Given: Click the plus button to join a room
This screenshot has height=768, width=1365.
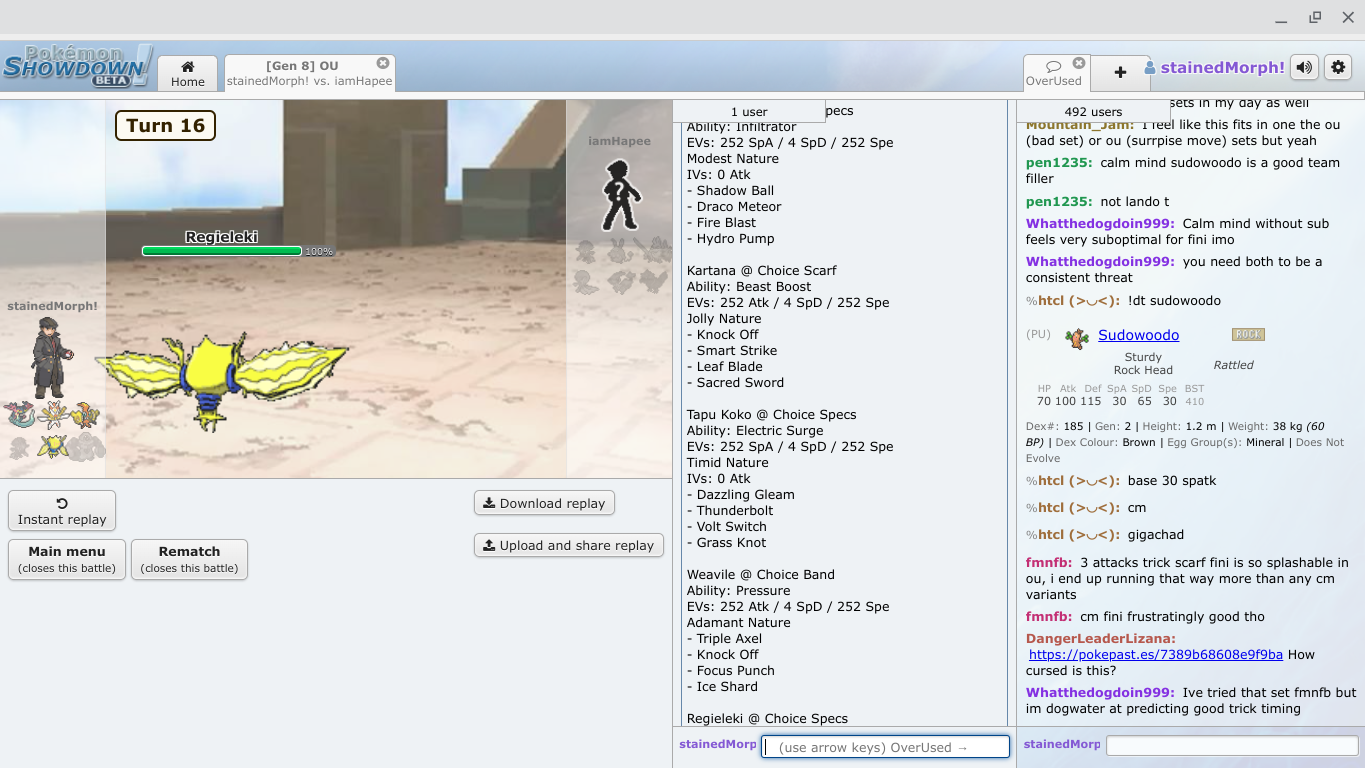Looking at the screenshot, I should coord(1120,72).
